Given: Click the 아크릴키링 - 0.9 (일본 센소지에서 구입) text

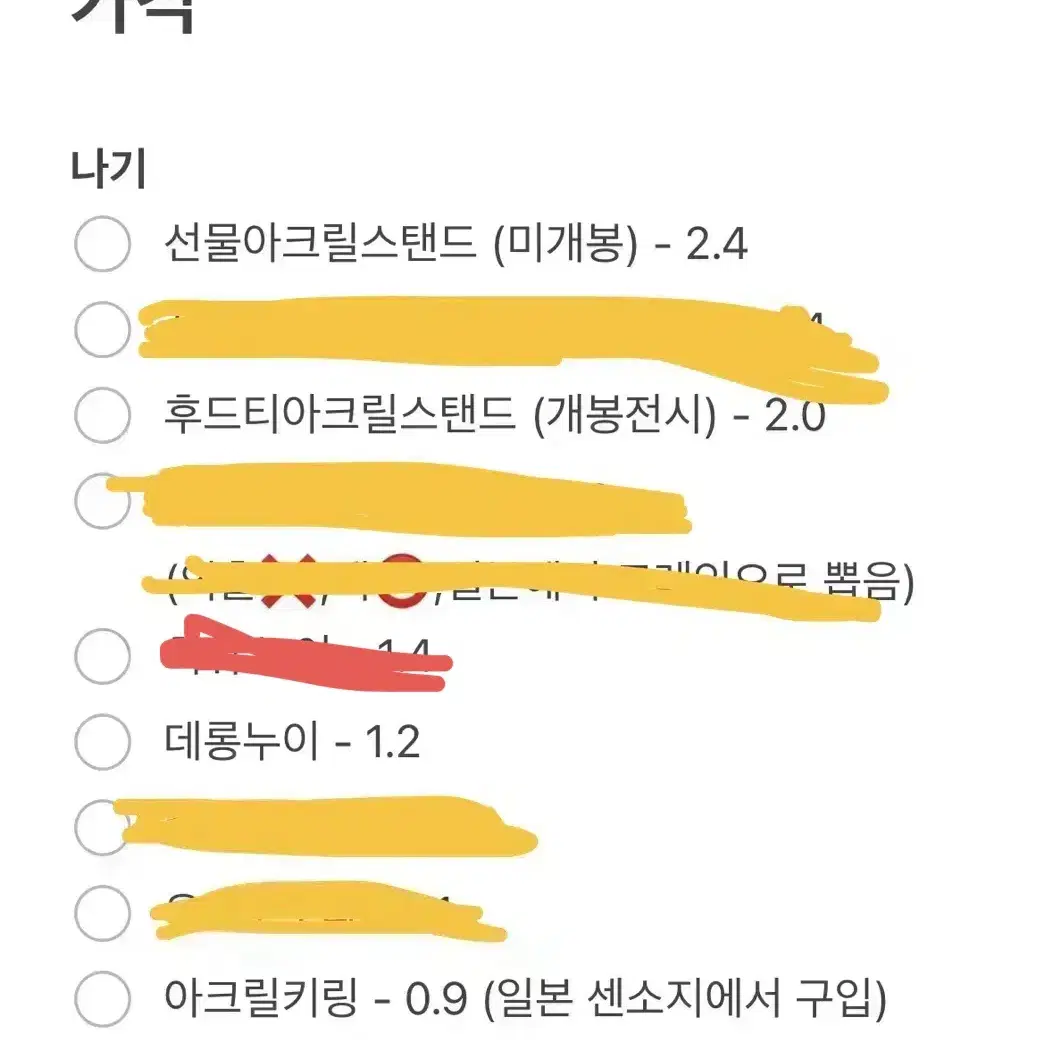Looking at the screenshot, I should click(525, 999).
